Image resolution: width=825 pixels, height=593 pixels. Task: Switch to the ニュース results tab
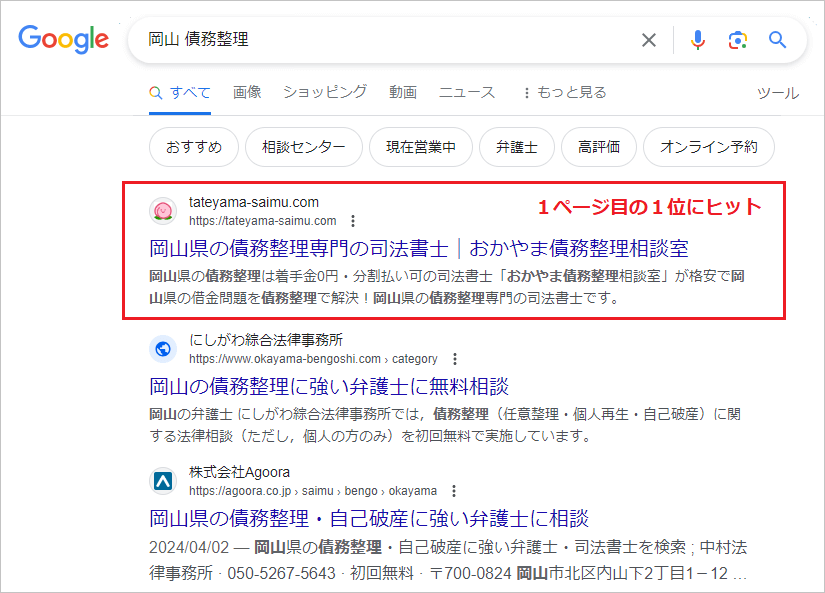point(467,91)
